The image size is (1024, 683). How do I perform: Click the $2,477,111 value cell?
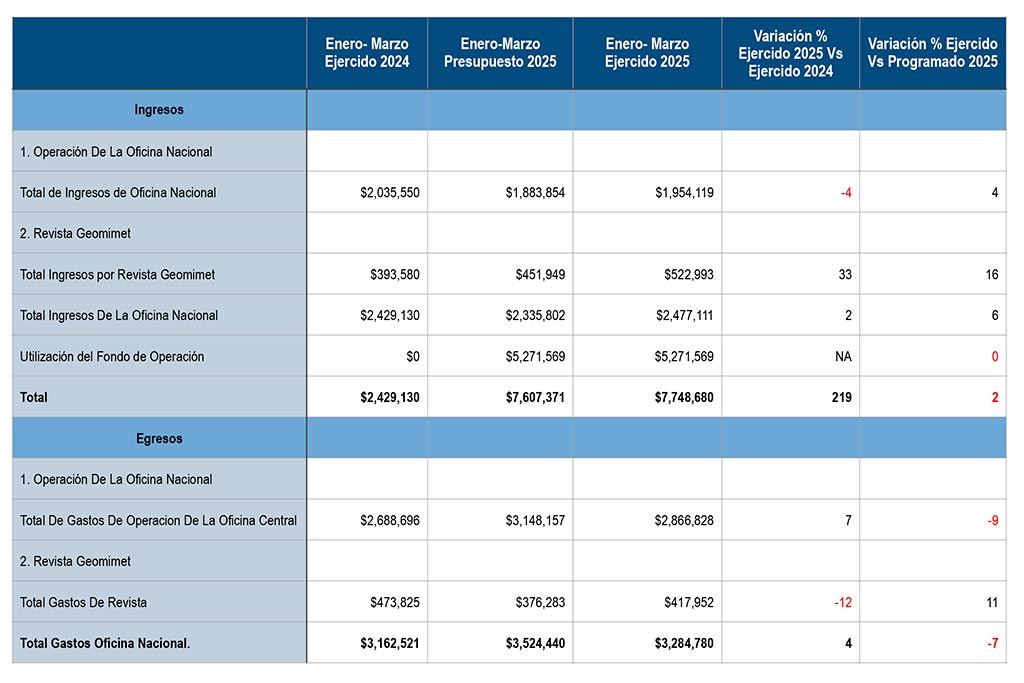click(x=684, y=316)
